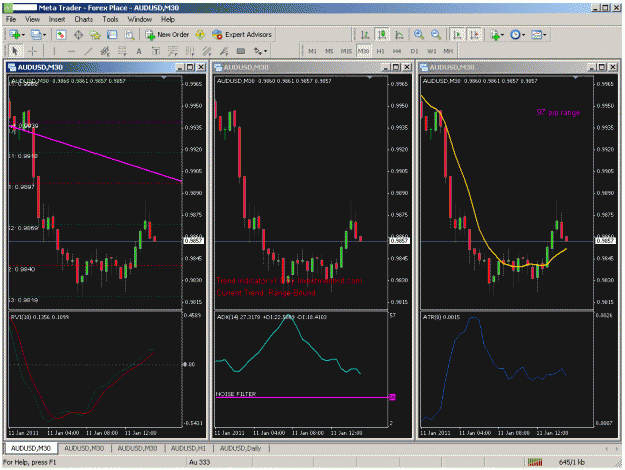Select the text 'A' drawing tool
The height and width of the screenshot is (470, 625).
click(139, 51)
